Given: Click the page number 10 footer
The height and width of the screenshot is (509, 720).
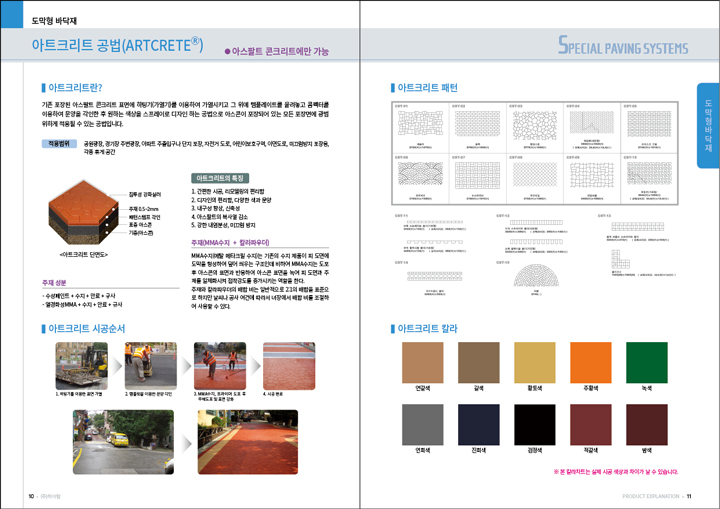Looking at the screenshot, I should click(x=31, y=496).
